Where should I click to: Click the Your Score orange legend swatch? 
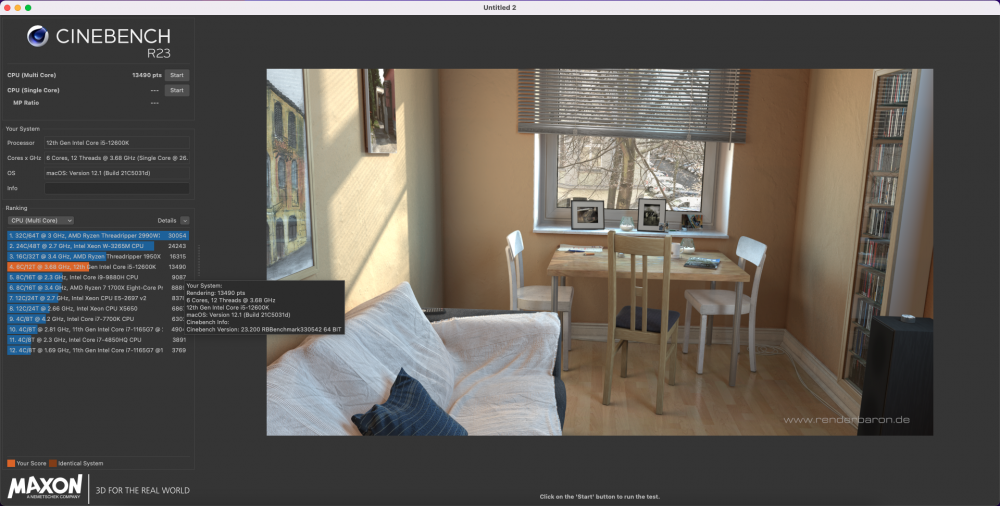tap(11, 463)
